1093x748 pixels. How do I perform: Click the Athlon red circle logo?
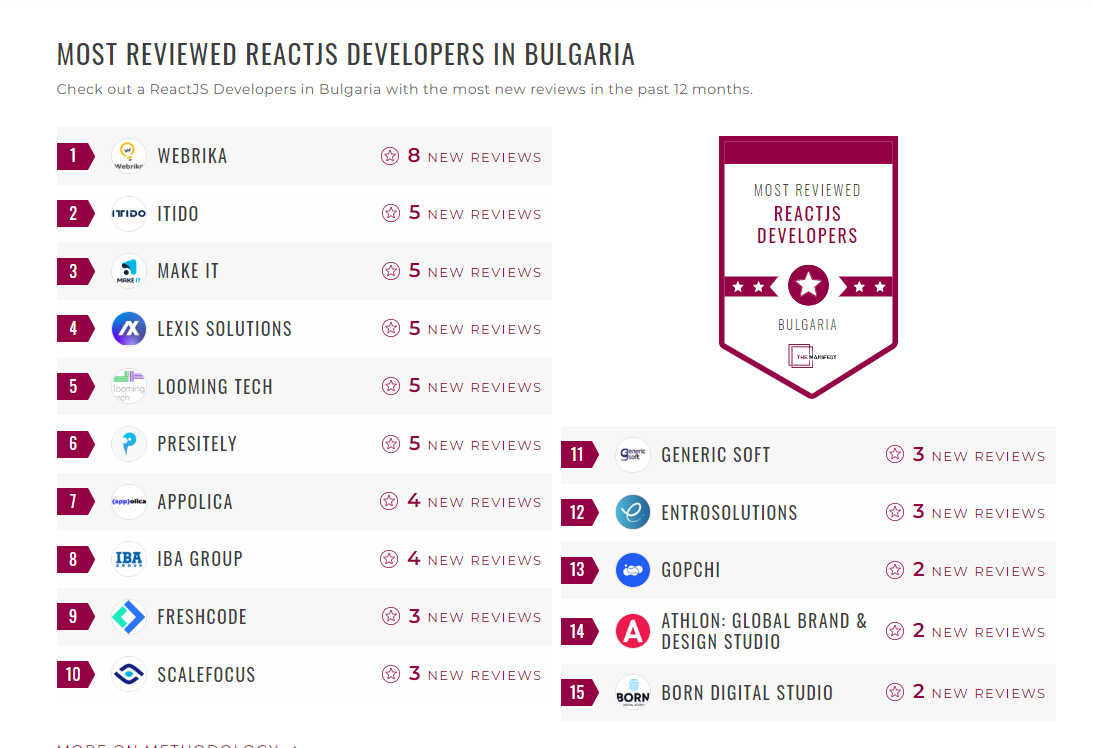tap(632, 631)
